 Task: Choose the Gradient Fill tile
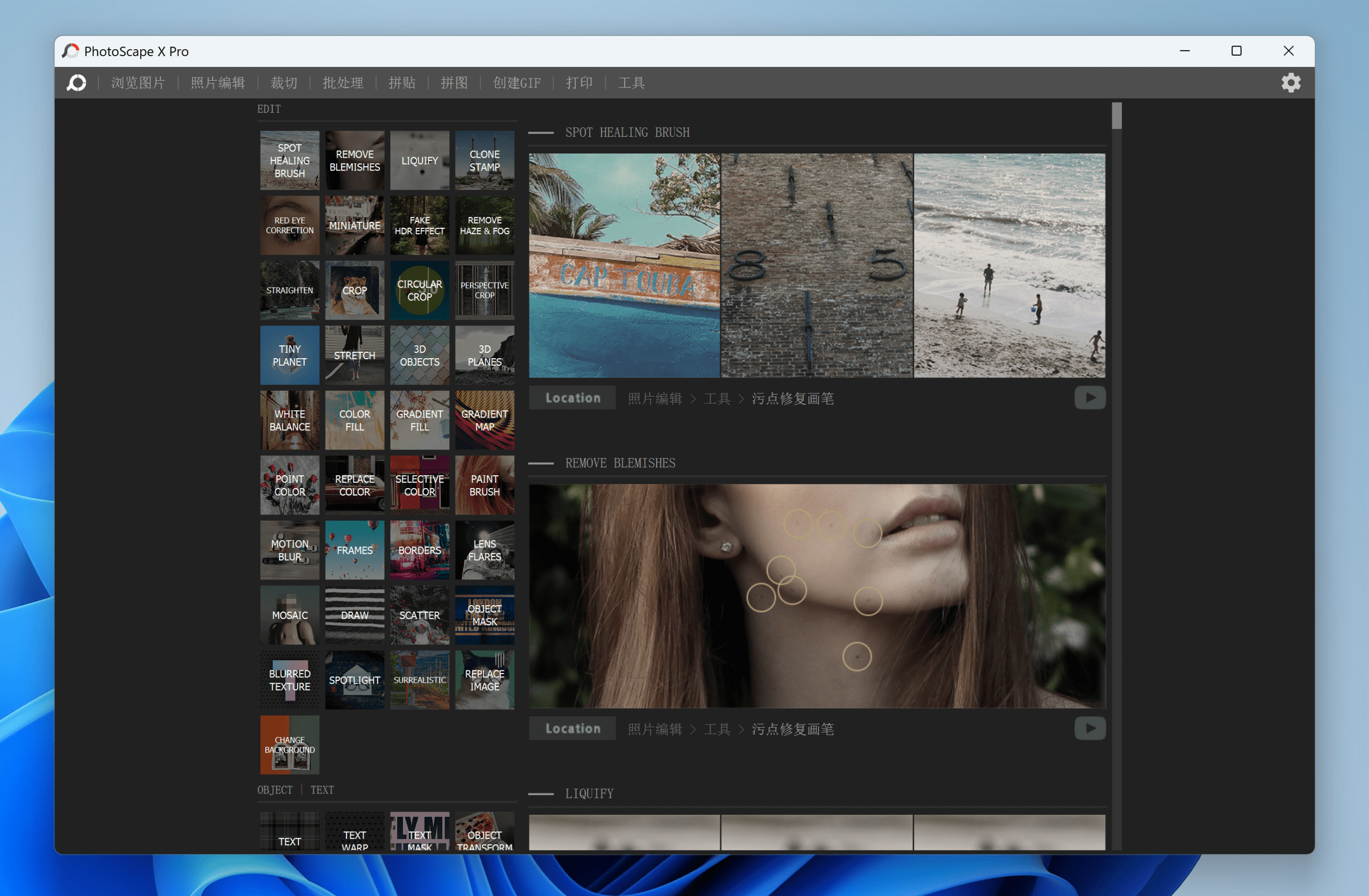(x=419, y=420)
